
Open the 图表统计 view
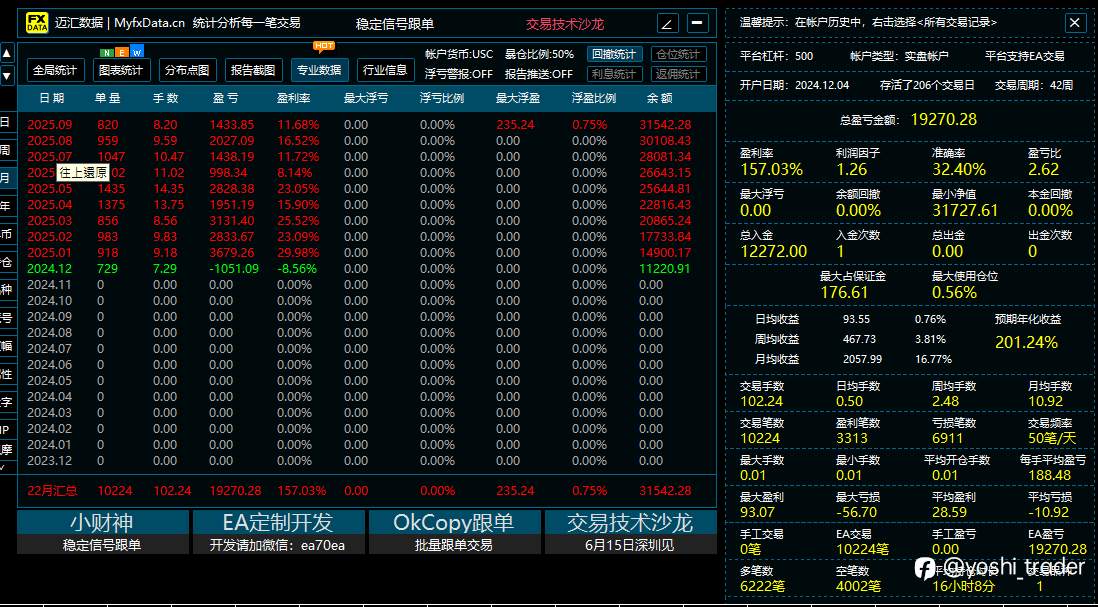coord(122,70)
